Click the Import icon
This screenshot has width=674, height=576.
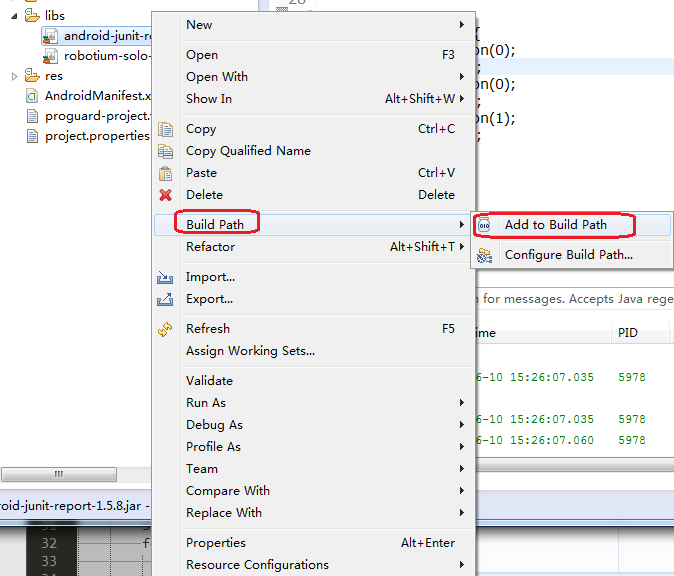point(165,277)
